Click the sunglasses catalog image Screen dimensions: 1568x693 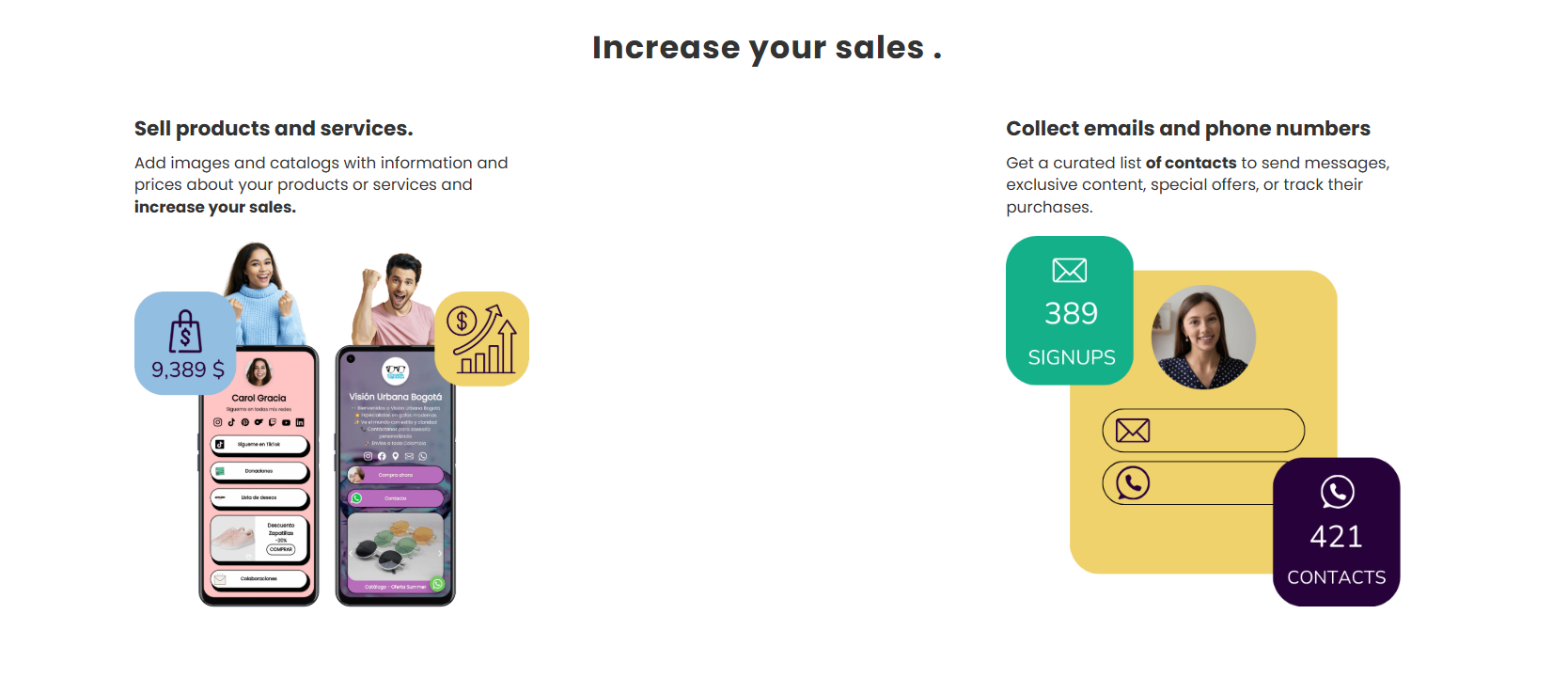(396, 545)
